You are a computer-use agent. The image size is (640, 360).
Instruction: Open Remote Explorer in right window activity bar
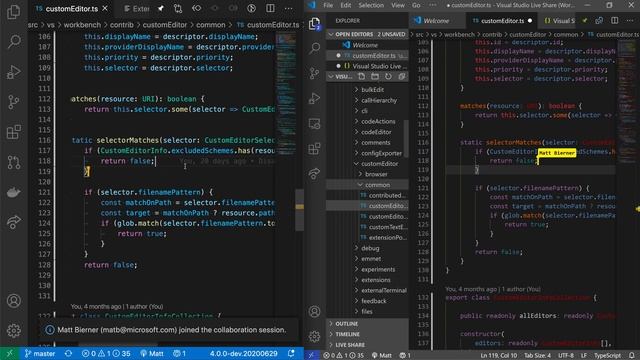pyautogui.click(x=314, y=124)
